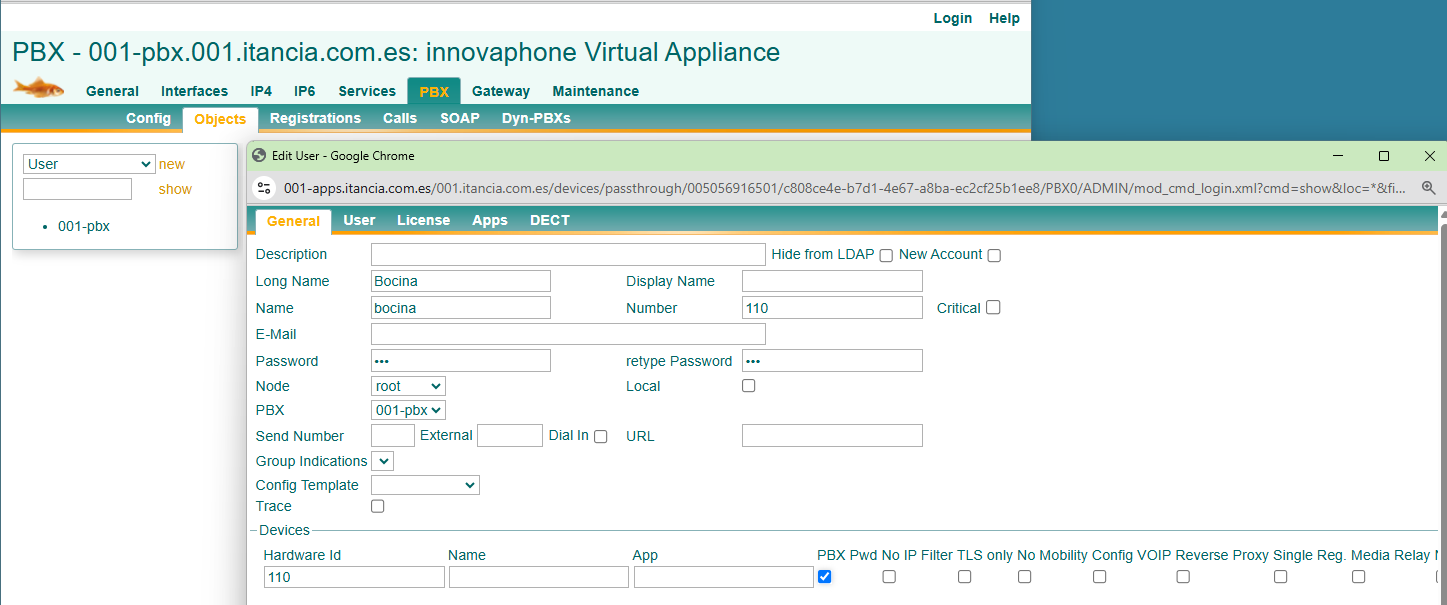Click the new object link

point(172,164)
